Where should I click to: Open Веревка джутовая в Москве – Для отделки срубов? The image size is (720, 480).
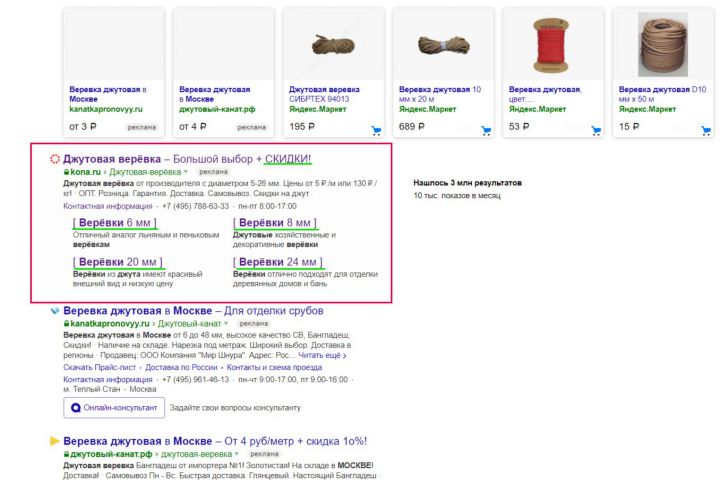pyautogui.click(x=193, y=311)
